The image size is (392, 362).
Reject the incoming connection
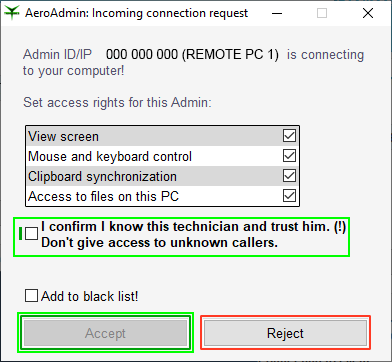[285, 333]
